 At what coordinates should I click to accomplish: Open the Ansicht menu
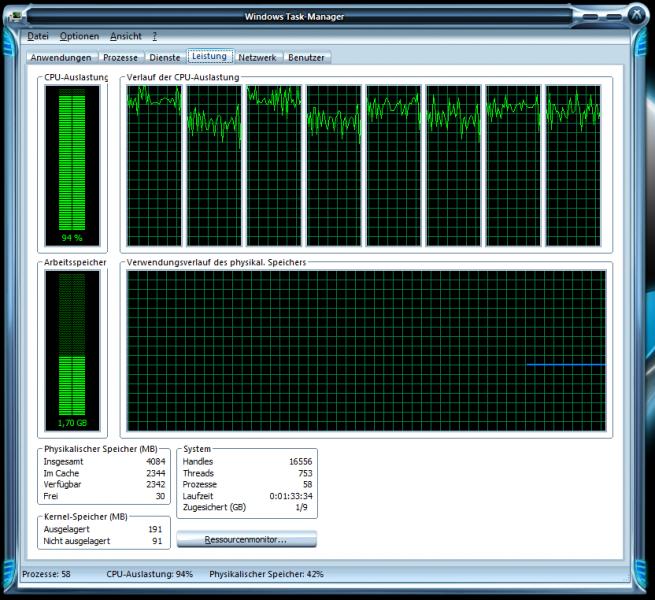[126, 36]
